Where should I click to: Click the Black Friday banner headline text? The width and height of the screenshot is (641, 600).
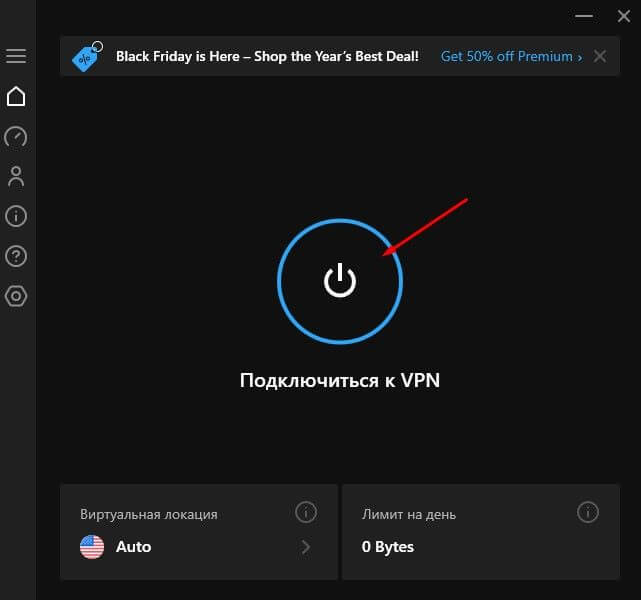(267, 57)
